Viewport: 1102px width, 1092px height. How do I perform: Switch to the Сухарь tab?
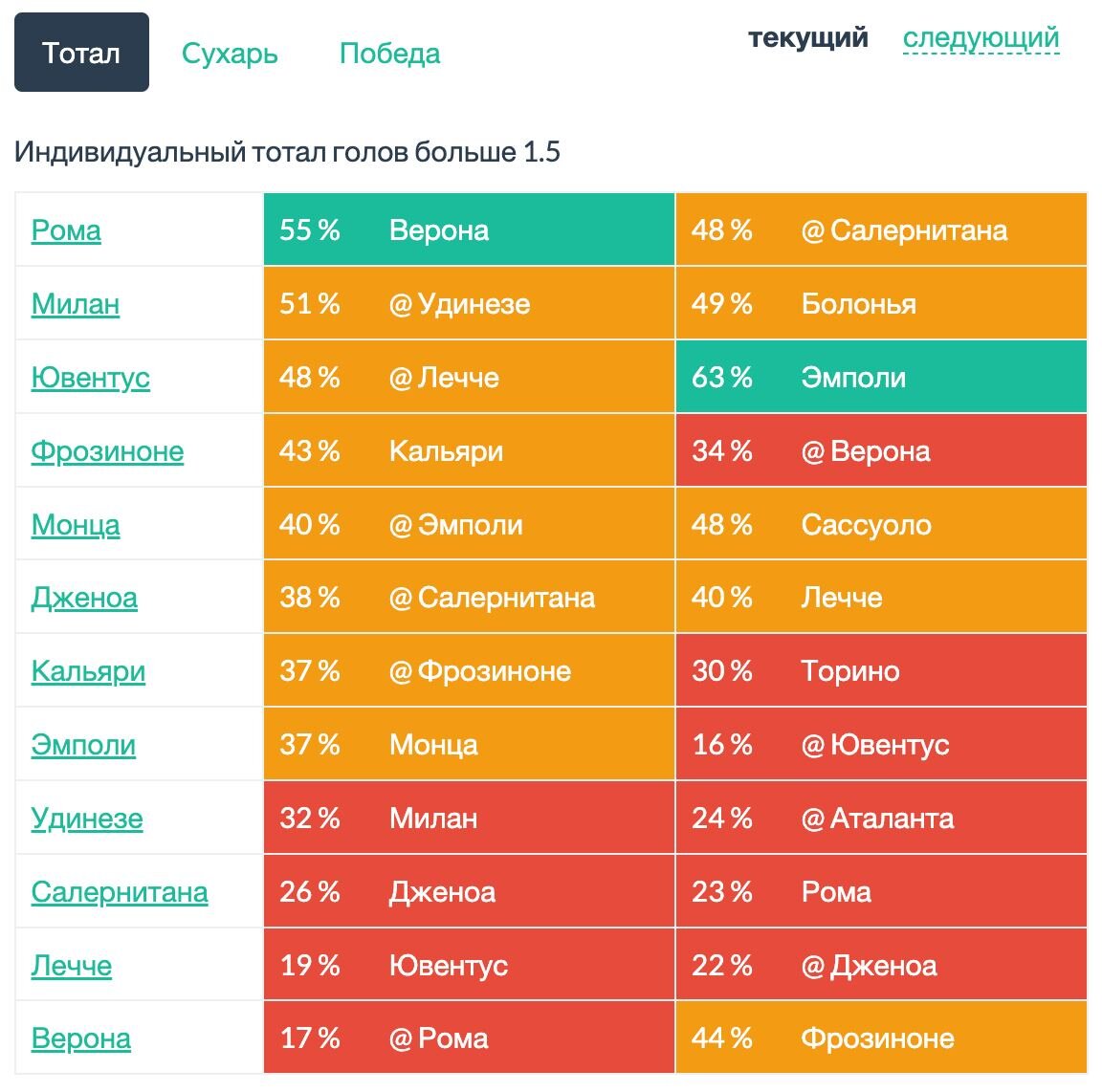click(x=230, y=55)
